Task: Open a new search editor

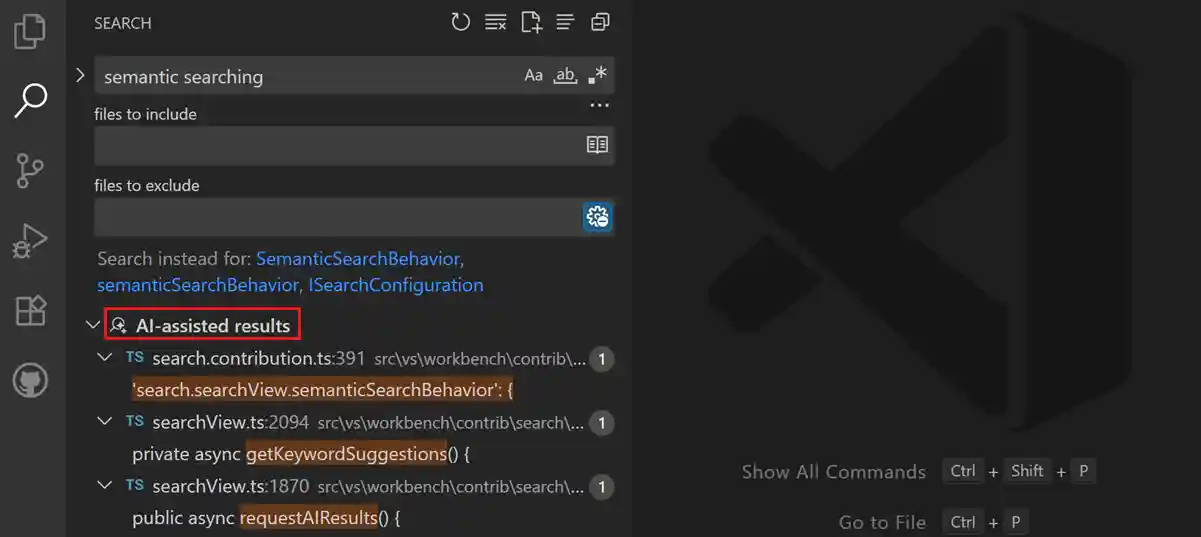Action: [x=530, y=22]
